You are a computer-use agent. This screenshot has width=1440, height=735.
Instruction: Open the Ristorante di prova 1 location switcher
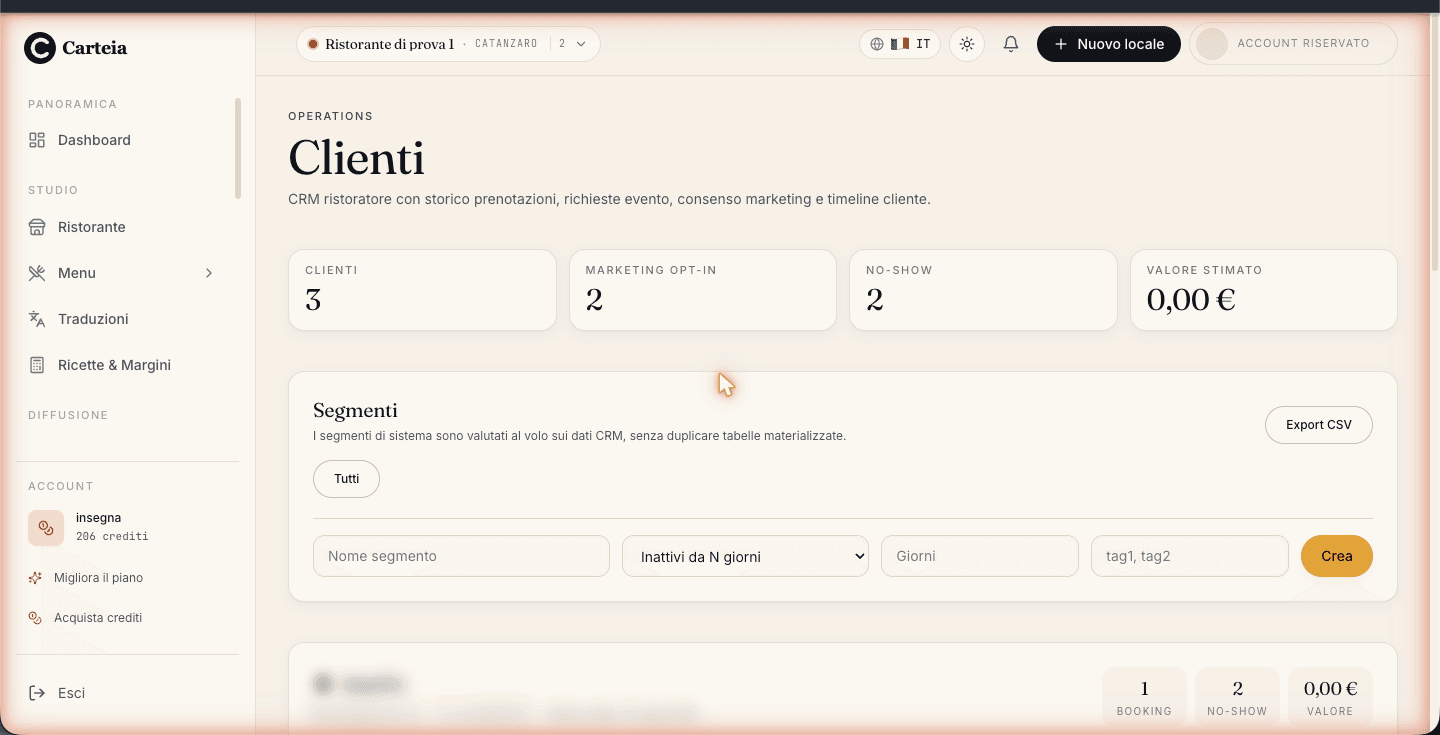[448, 44]
